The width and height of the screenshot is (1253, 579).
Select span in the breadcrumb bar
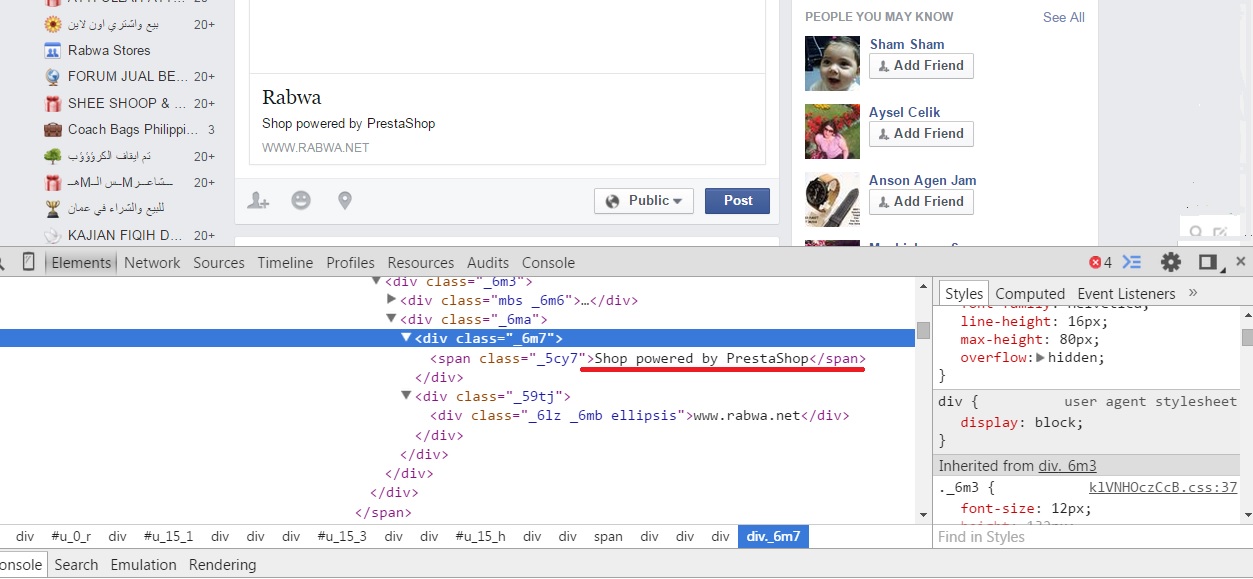[608, 537]
